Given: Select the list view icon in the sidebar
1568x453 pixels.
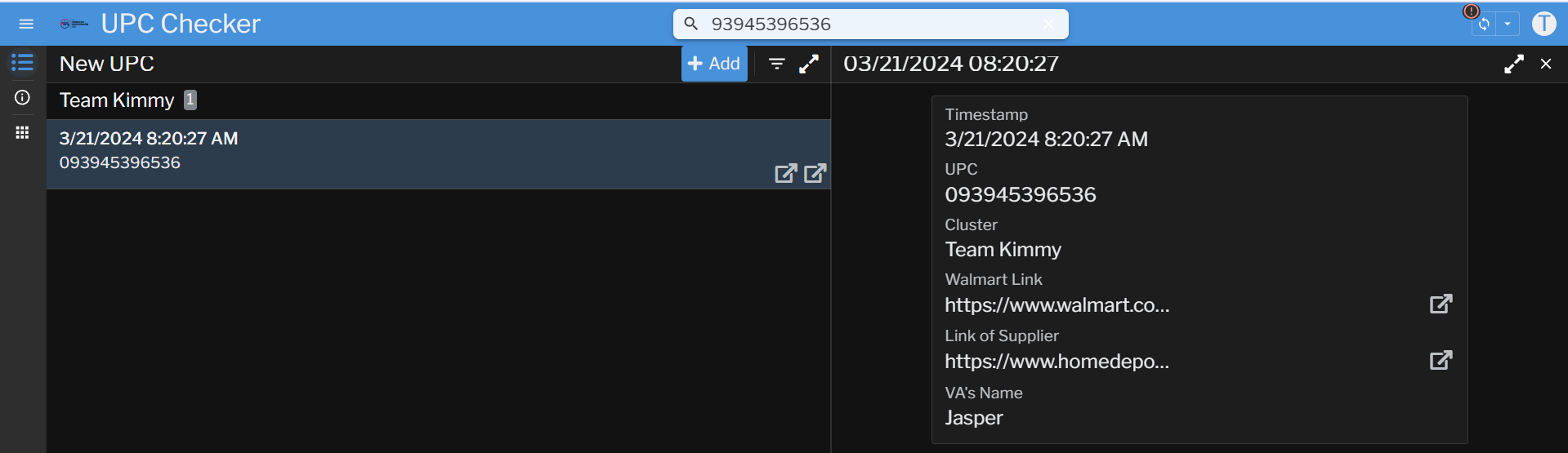Looking at the screenshot, I should (22, 63).
